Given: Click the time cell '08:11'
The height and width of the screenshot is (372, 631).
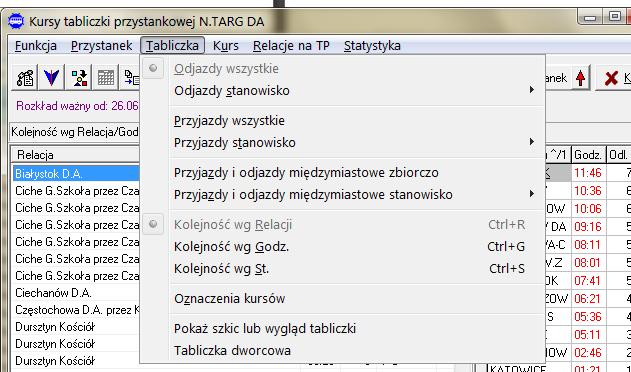Looking at the screenshot, I should 588,245.
